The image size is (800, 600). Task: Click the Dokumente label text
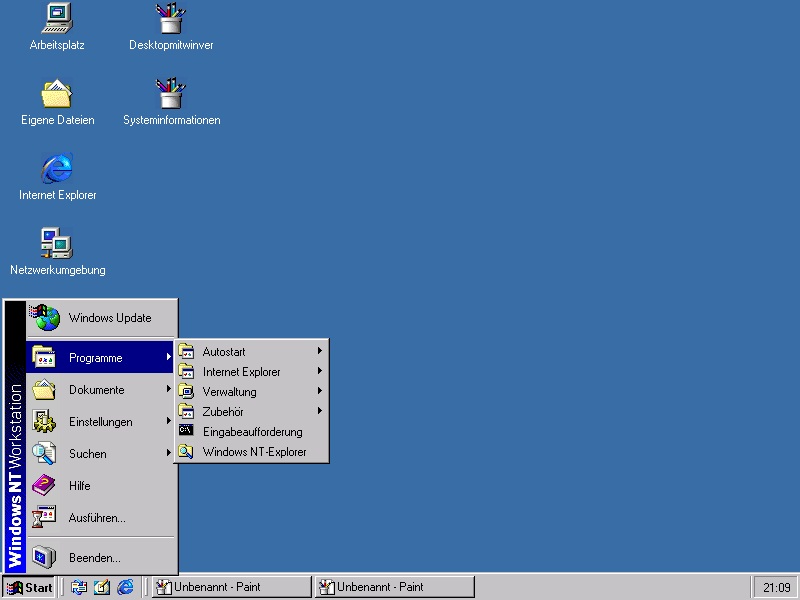pos(96,390)
